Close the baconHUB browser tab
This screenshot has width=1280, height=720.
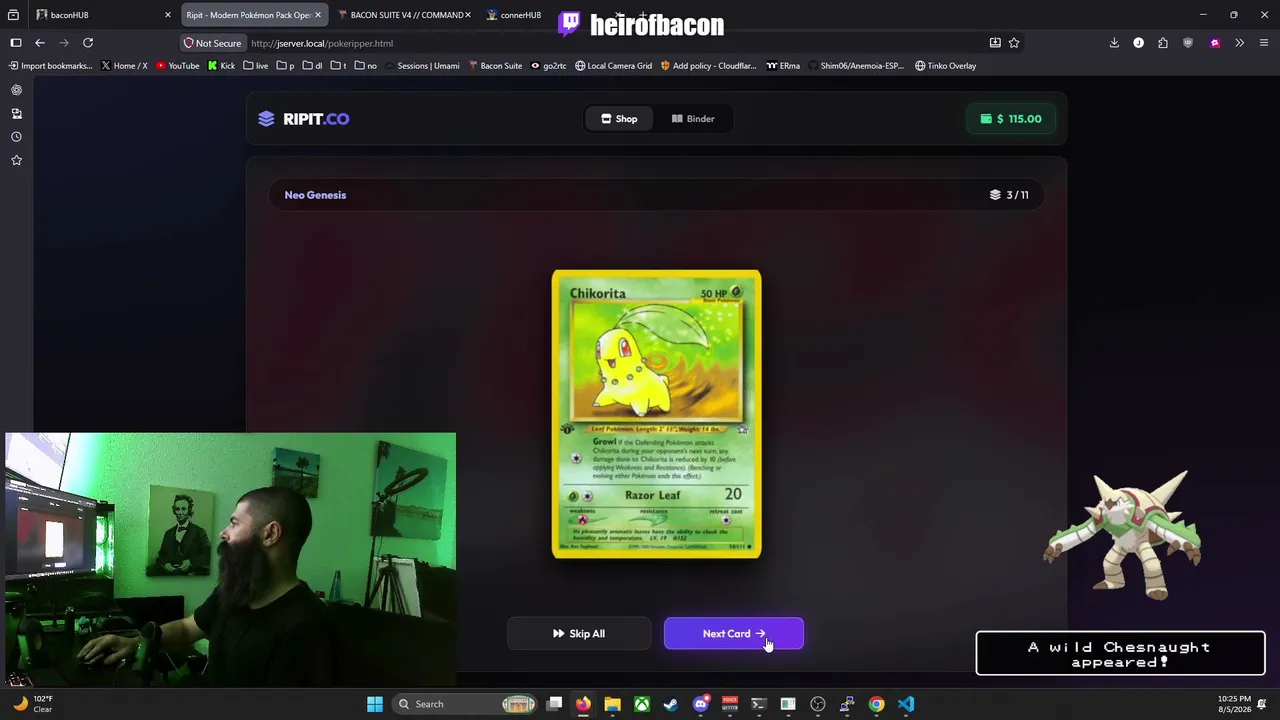(x=168, y=15)
